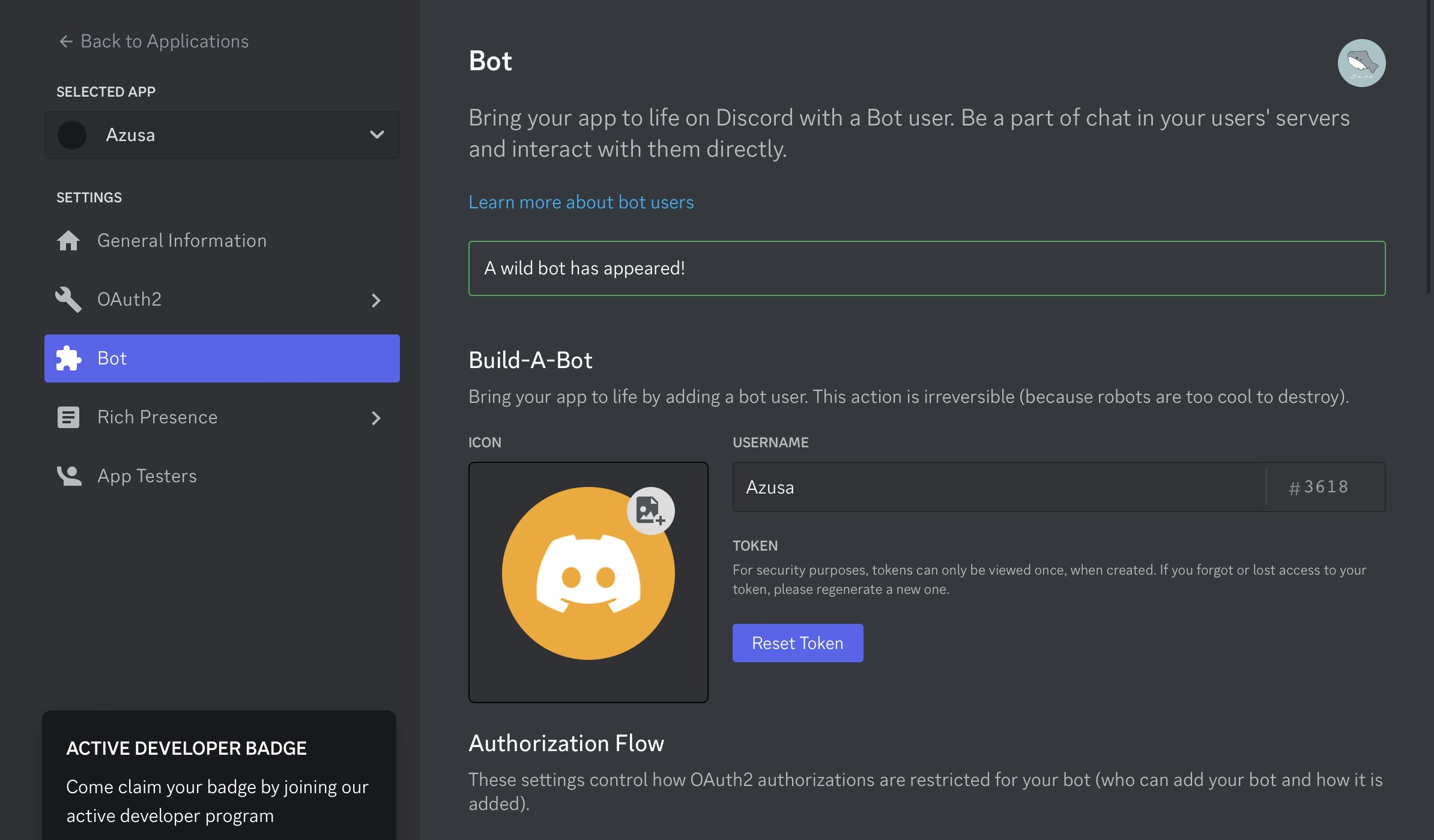
Task: Click the App Testers person icon
Action: click(68, 476)
